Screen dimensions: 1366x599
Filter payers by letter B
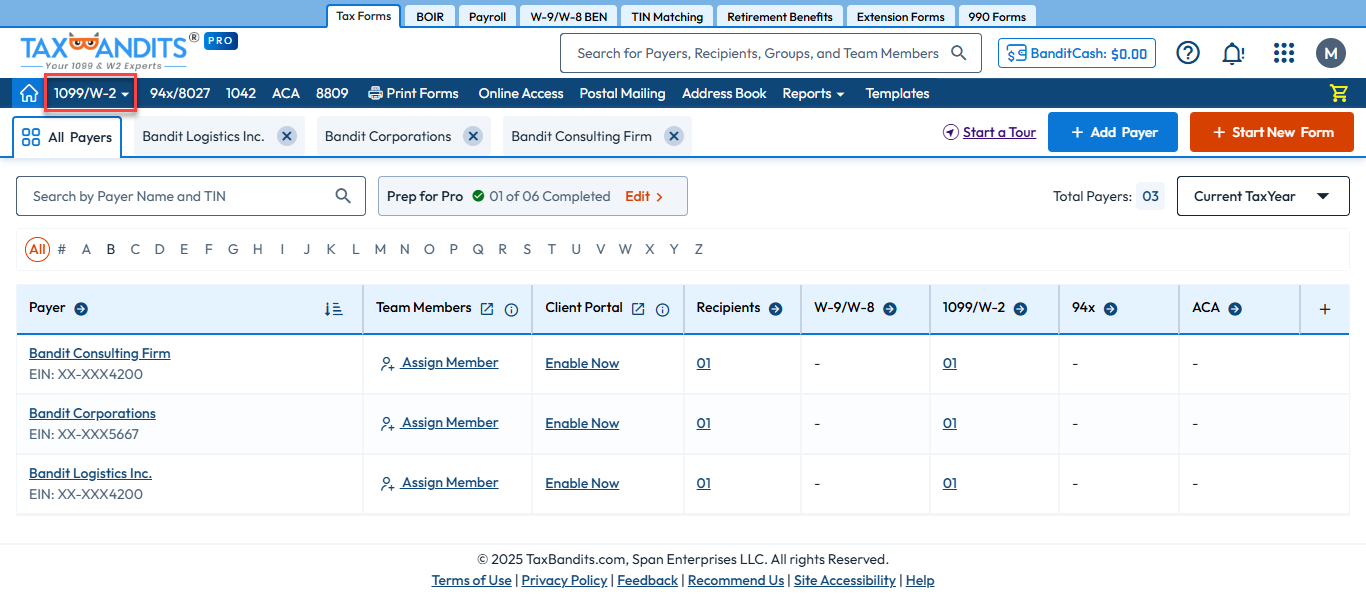[111, 249]
